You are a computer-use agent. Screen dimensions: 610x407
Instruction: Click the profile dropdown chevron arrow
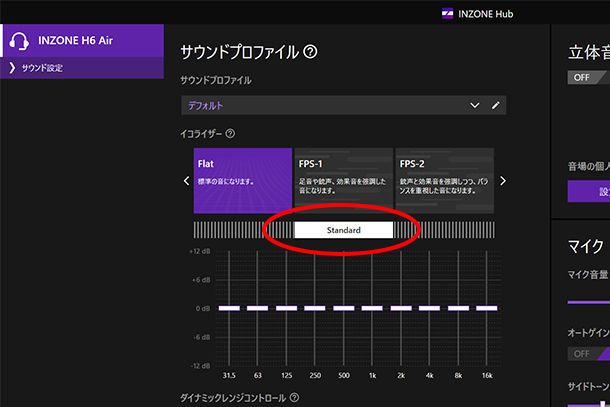point(475,105)
